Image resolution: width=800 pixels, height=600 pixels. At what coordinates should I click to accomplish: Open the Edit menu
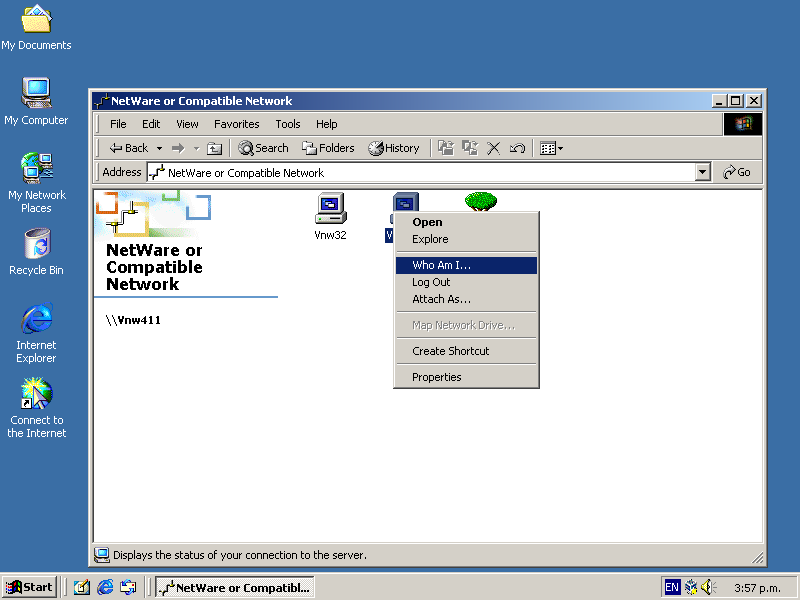tap(151, 124)
